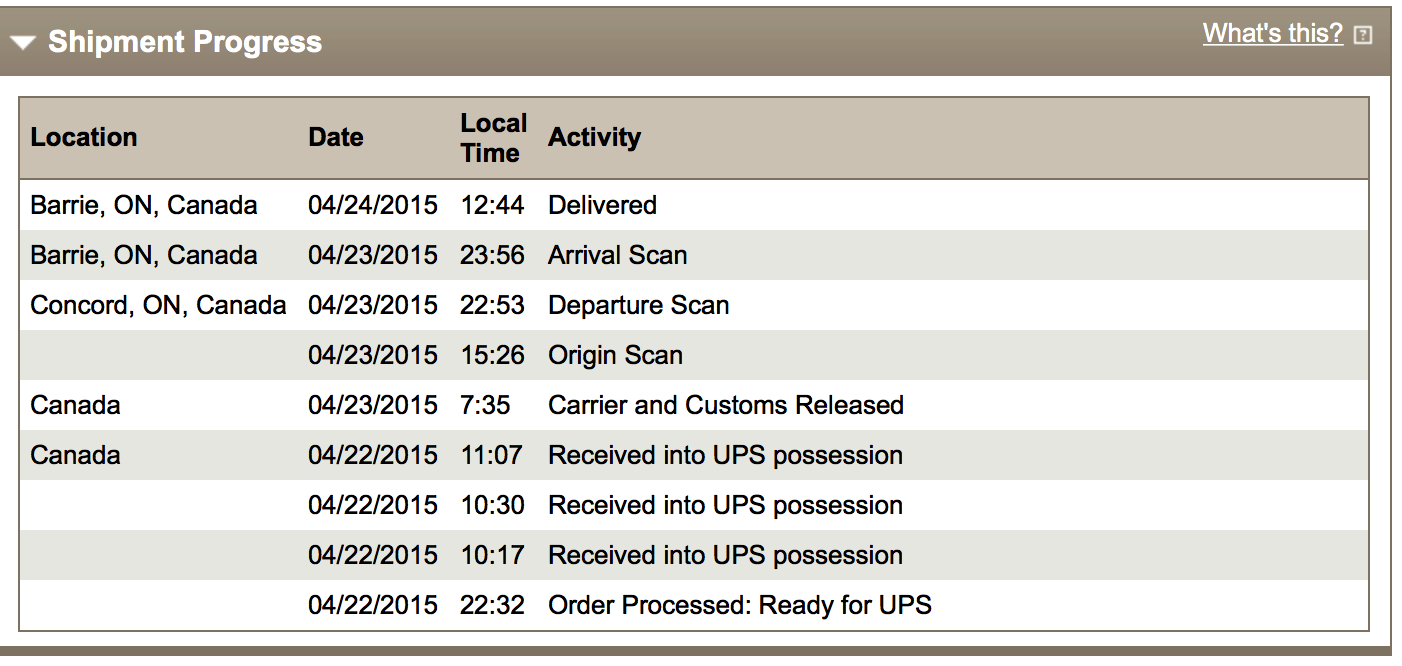Select the Delivered activity row
This screenshot has height=666, width=1402.
tap(694, 205)
